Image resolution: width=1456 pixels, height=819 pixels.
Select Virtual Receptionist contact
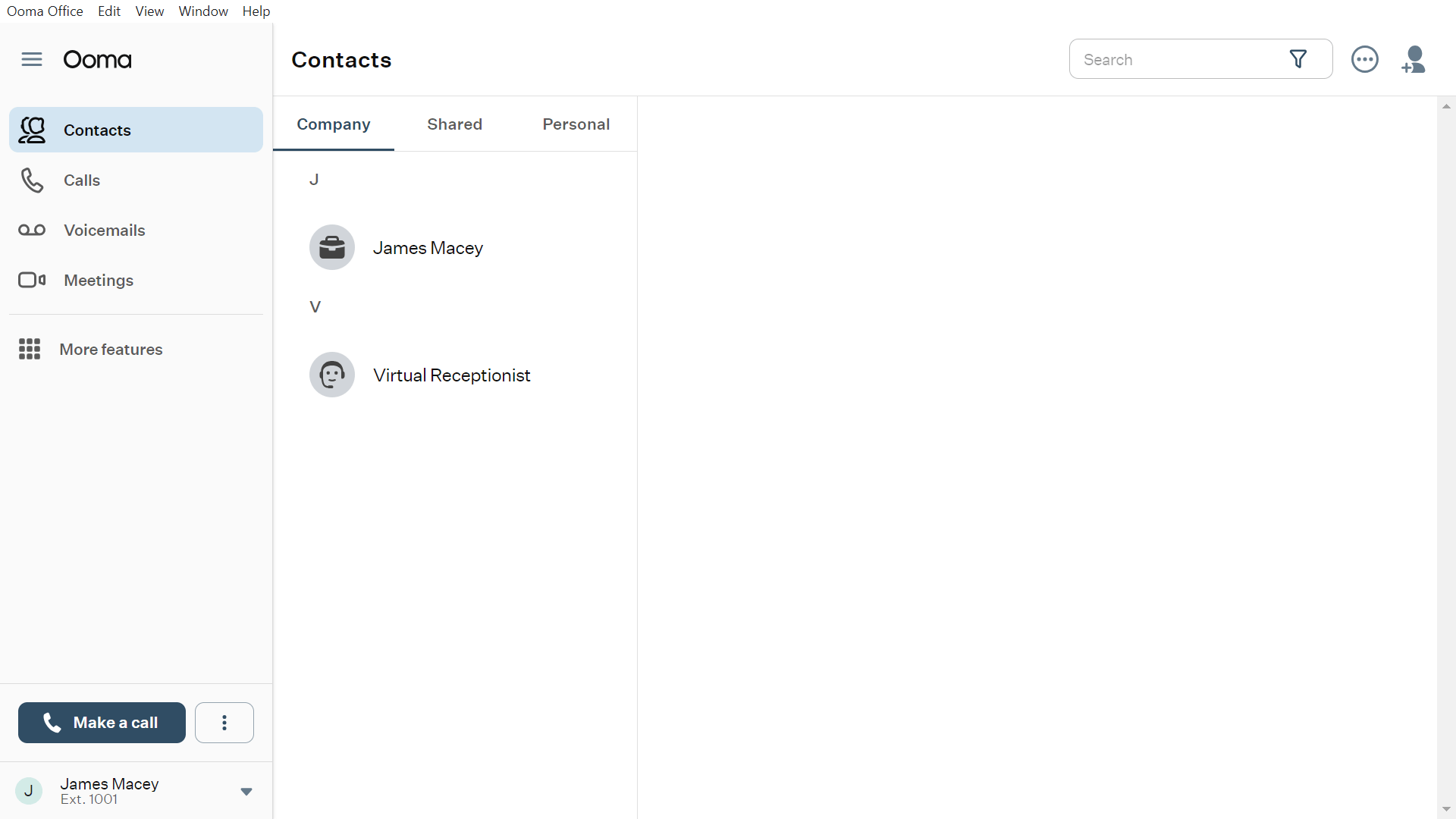(x=452, y=375)
